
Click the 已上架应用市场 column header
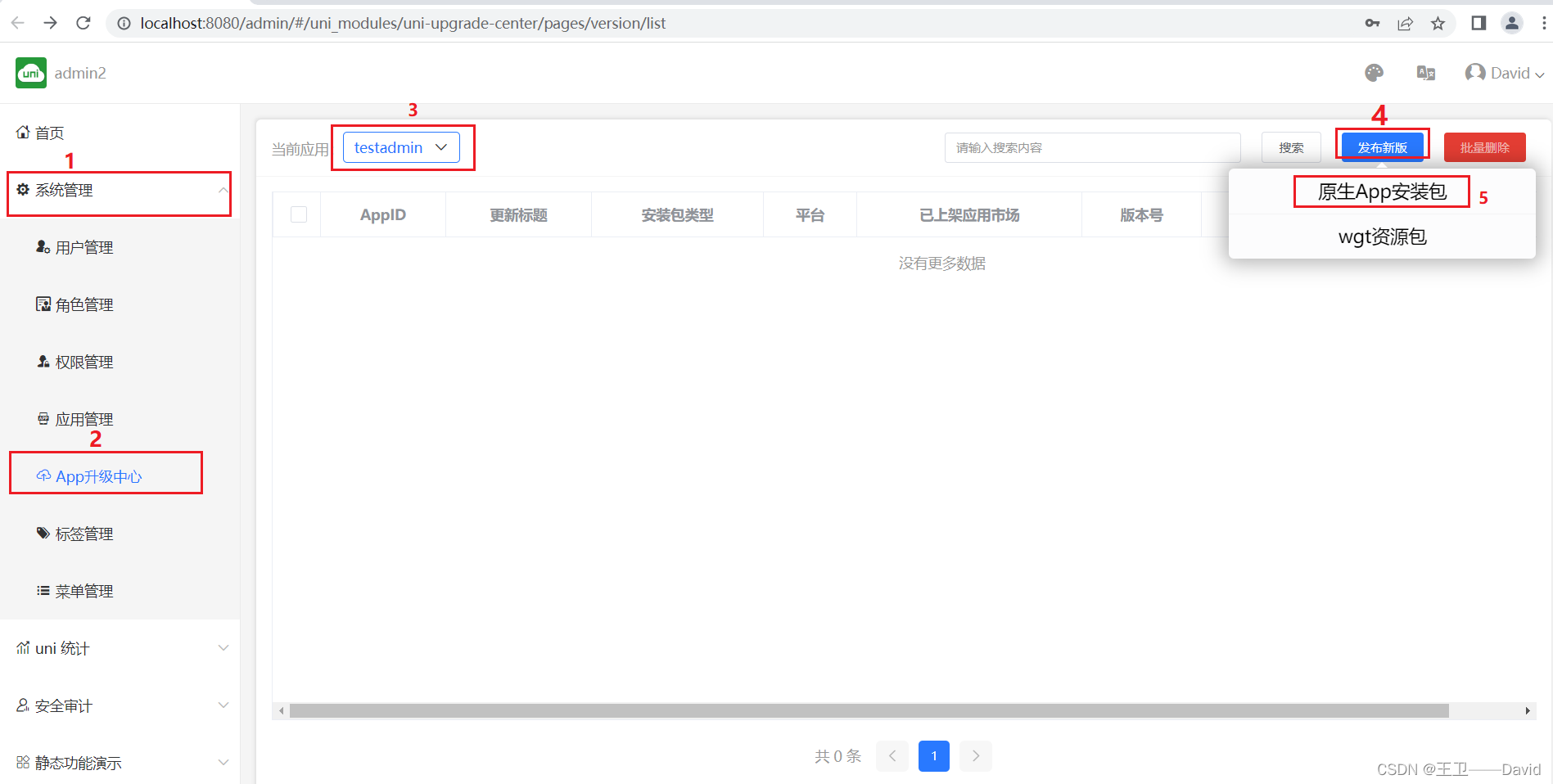[x=969, y=214]
